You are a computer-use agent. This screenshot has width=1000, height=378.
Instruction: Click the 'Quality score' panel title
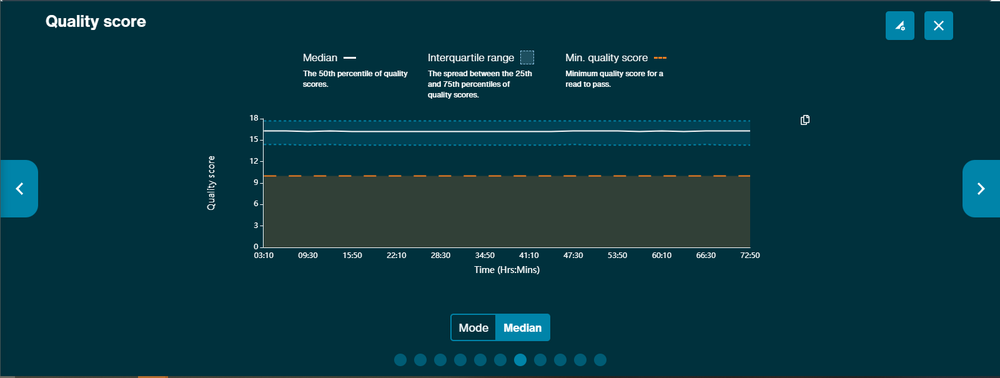(x=96, y=22)
